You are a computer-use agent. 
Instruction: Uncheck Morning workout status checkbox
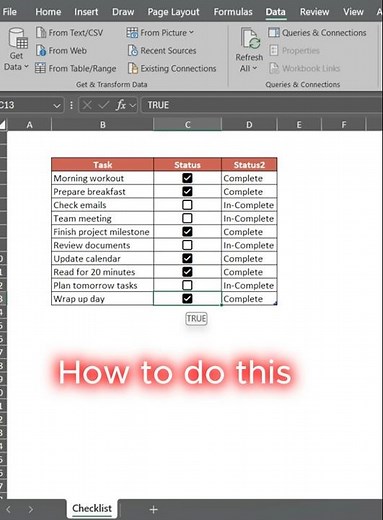pos(187,178)
